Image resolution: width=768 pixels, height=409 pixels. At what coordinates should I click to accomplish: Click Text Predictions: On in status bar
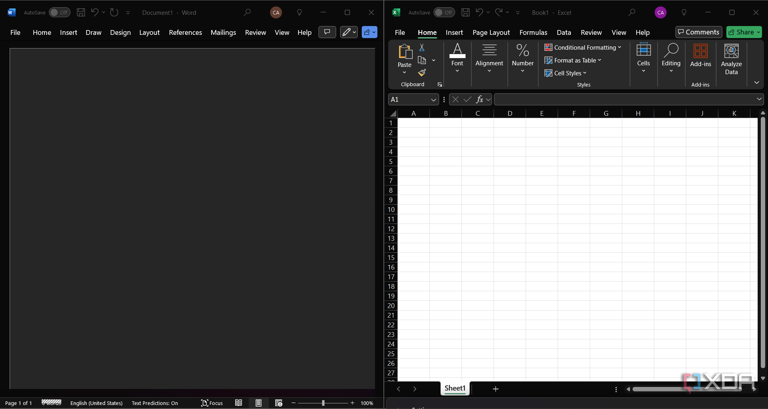[155, 403]
